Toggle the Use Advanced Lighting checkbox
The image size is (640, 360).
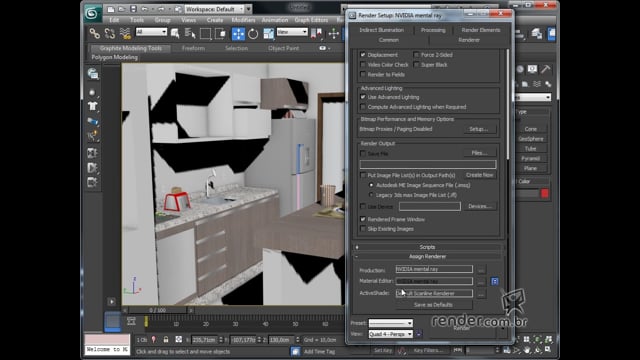coord(362,97)
